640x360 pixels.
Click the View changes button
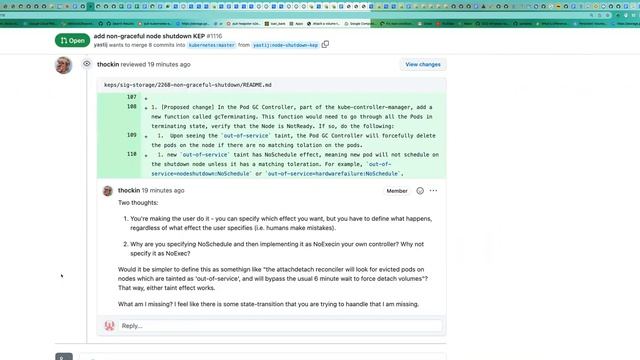click(423, 64)
